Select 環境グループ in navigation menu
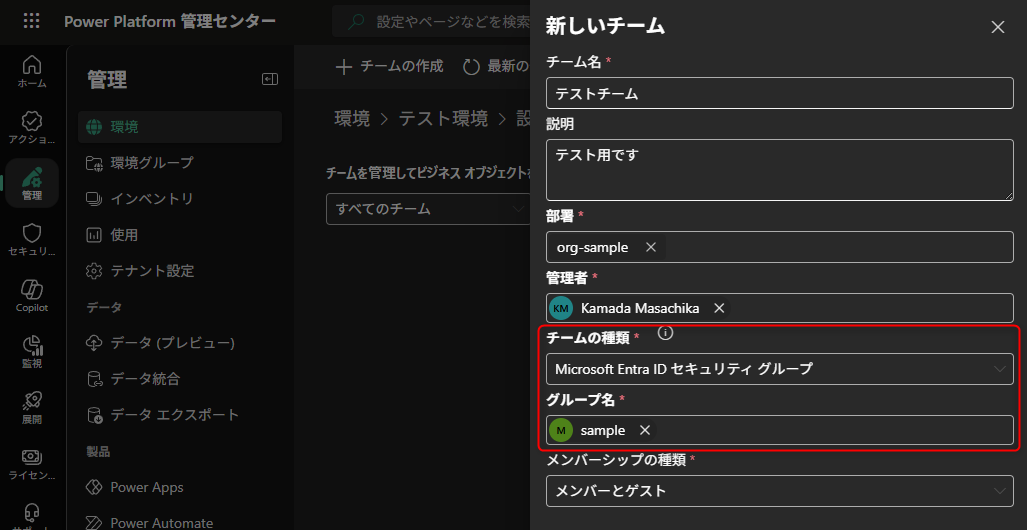1027x530 pixels. coord(152,163)
